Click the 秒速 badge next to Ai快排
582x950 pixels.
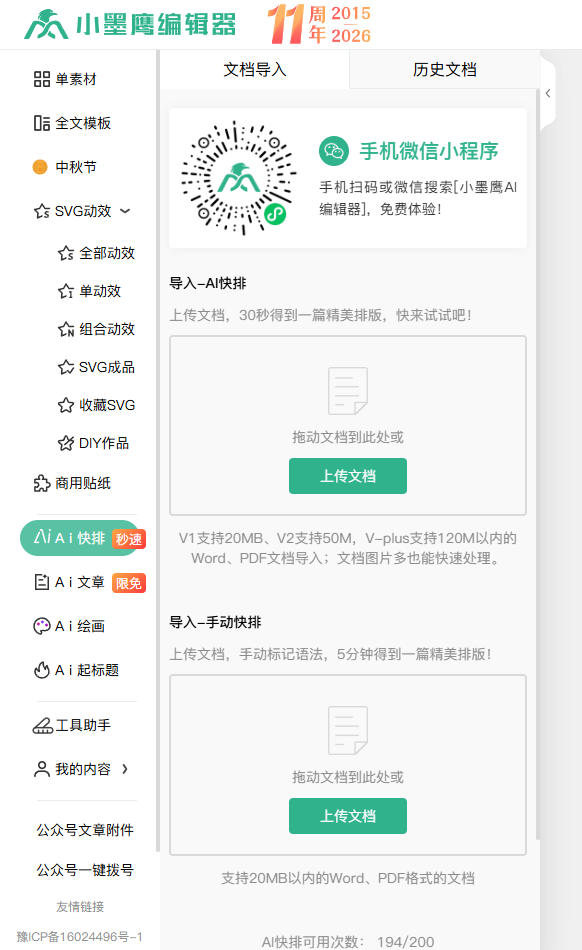pyautogui.click(x=128, y=539)
